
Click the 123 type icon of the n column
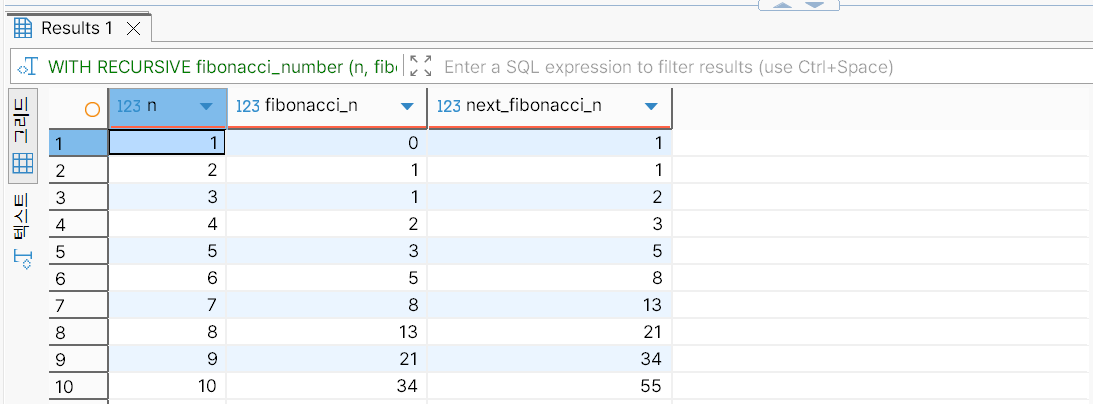pyautogui.click(x=129, y=107)
